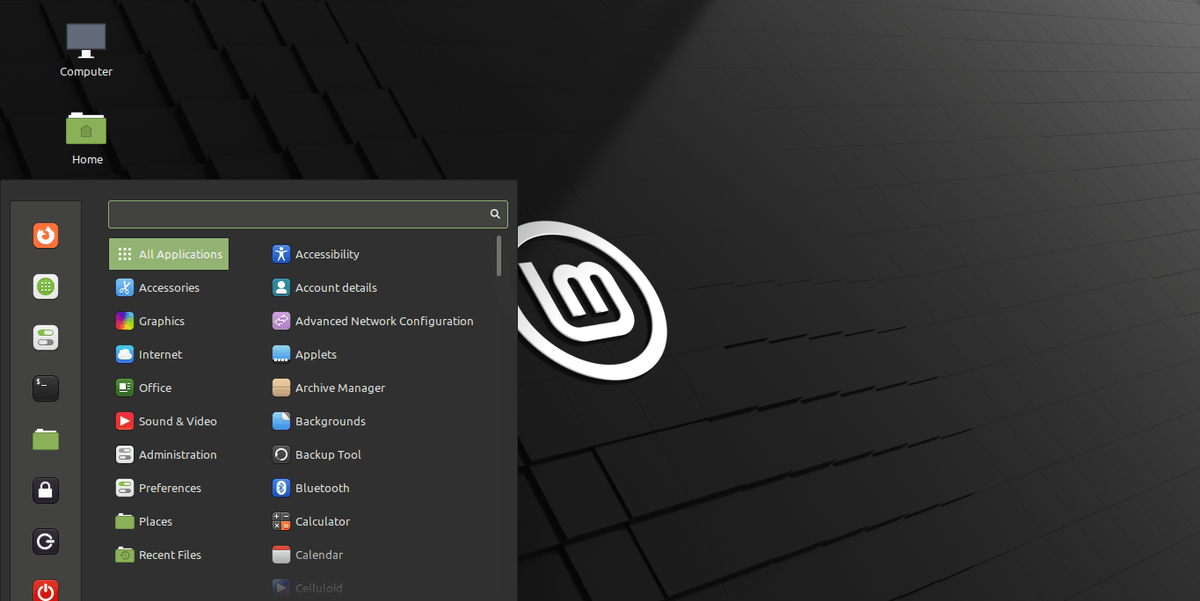
Task: Select the Preferences category
Action: pos(169,488)
